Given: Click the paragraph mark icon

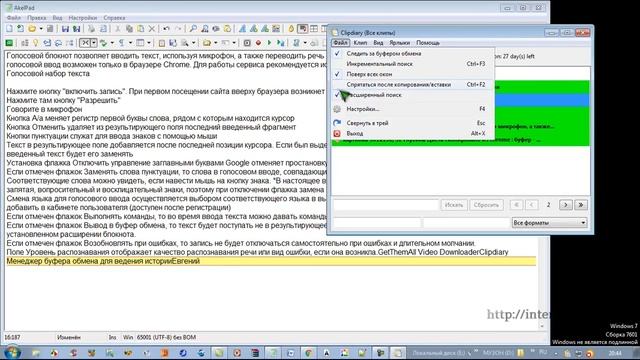Looking at the screenshot, I should tap(122, 43).
